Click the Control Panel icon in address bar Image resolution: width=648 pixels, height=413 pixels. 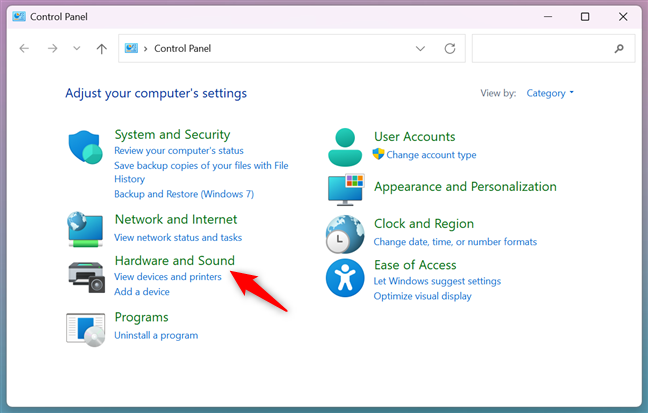[131, 48]
